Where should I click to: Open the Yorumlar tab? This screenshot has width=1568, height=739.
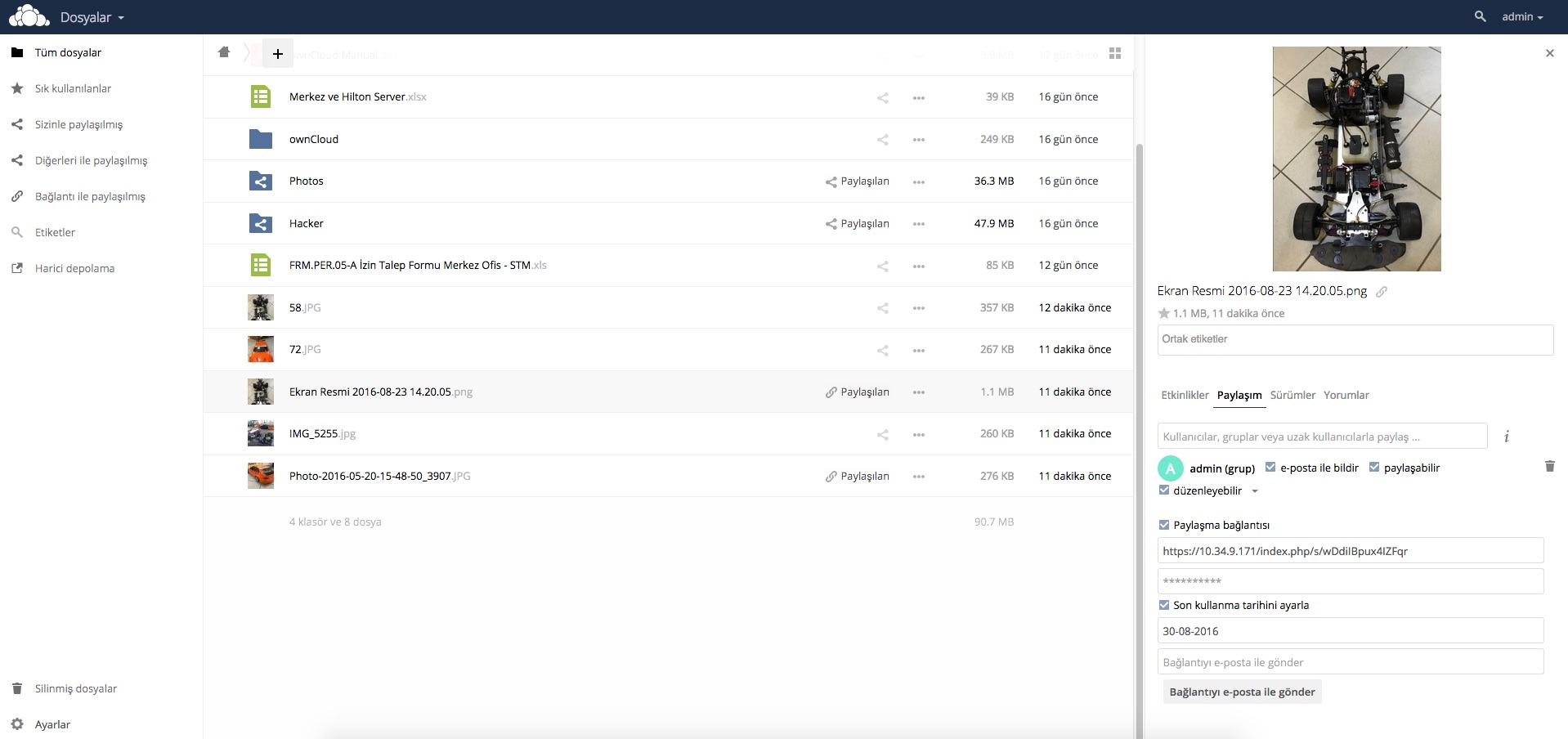pyautogui.click(x=1346, y=395)
